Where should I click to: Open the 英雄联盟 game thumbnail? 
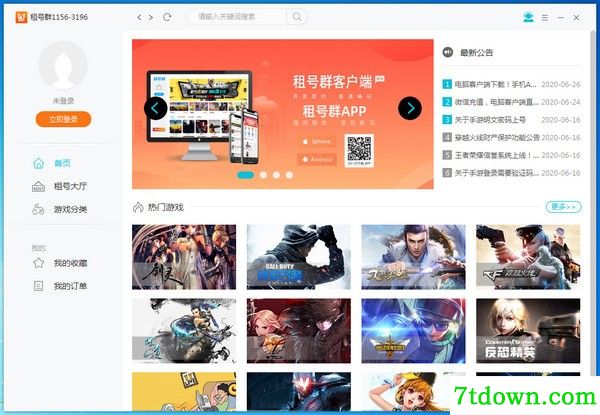click(x=413, y=331)
